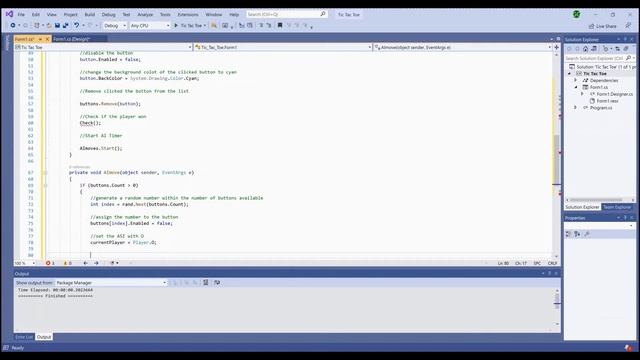Open the Tic_Tac_Toe.Form1 class dropdown
The width and height of the screenshot is (640, 360).
[x=283, y=47]
